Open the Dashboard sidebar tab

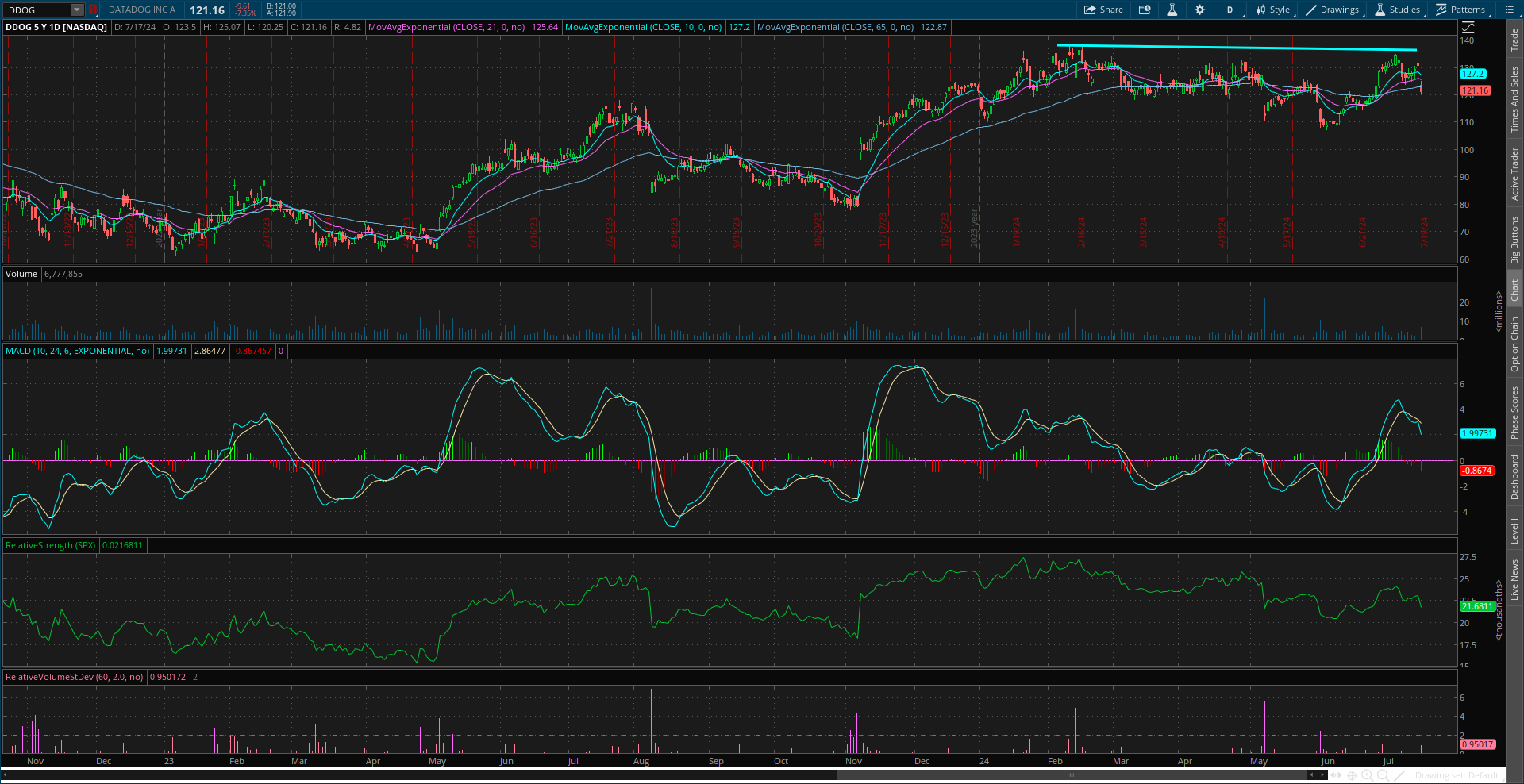[1514, 477]
